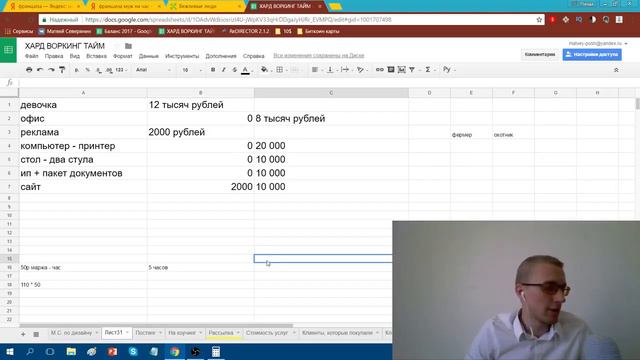
Task: Redo the last action
Action: tap(51, 70)
